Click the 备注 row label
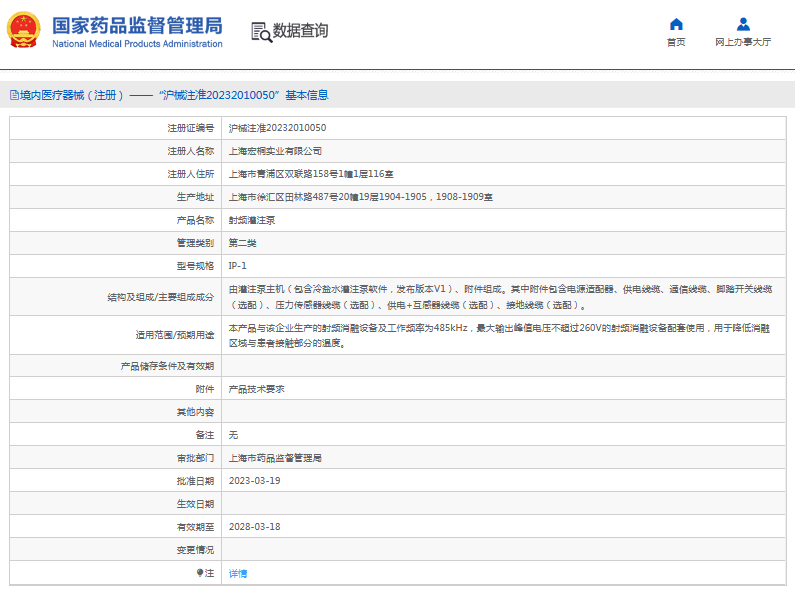The height and width of the screenshot is (591, 795). [205, 435]
